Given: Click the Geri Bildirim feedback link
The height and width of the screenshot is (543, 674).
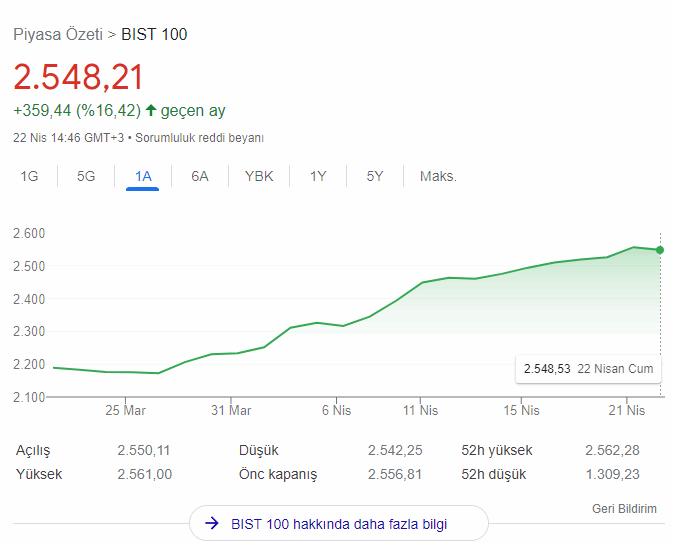Looking at the screenshot, I should [x=624, y=509].
